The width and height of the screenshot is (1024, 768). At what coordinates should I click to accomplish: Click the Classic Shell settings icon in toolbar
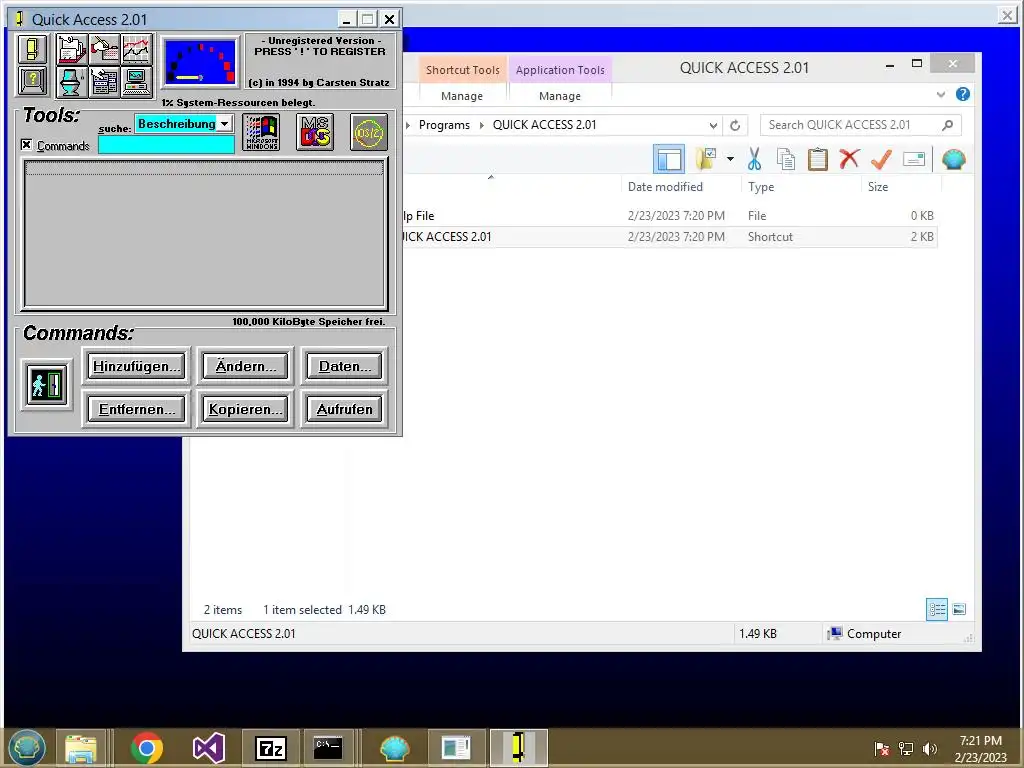953,159
